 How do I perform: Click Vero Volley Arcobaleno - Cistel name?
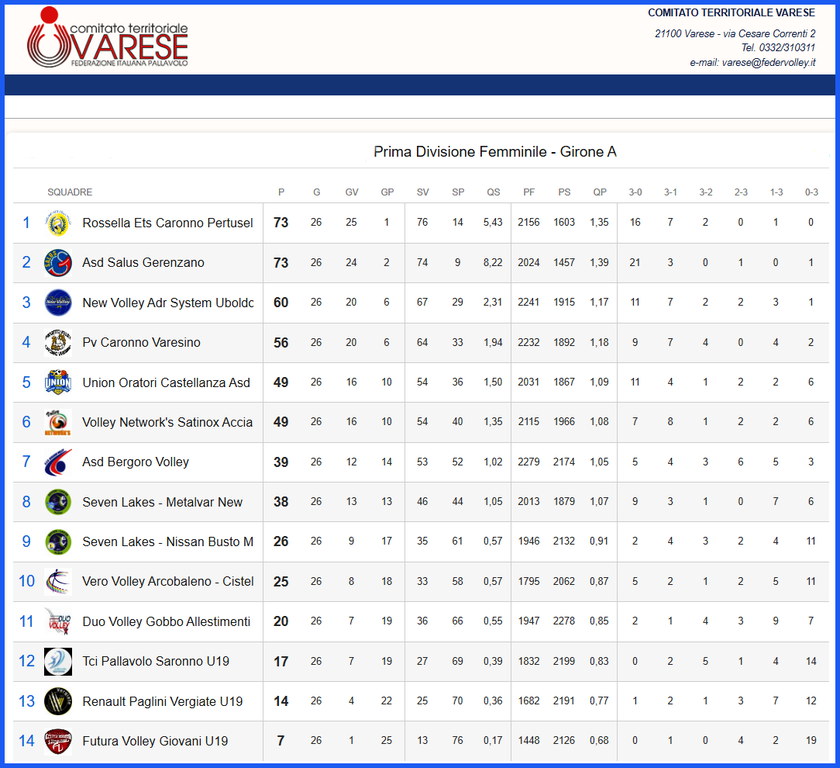(x=168, y=581)
